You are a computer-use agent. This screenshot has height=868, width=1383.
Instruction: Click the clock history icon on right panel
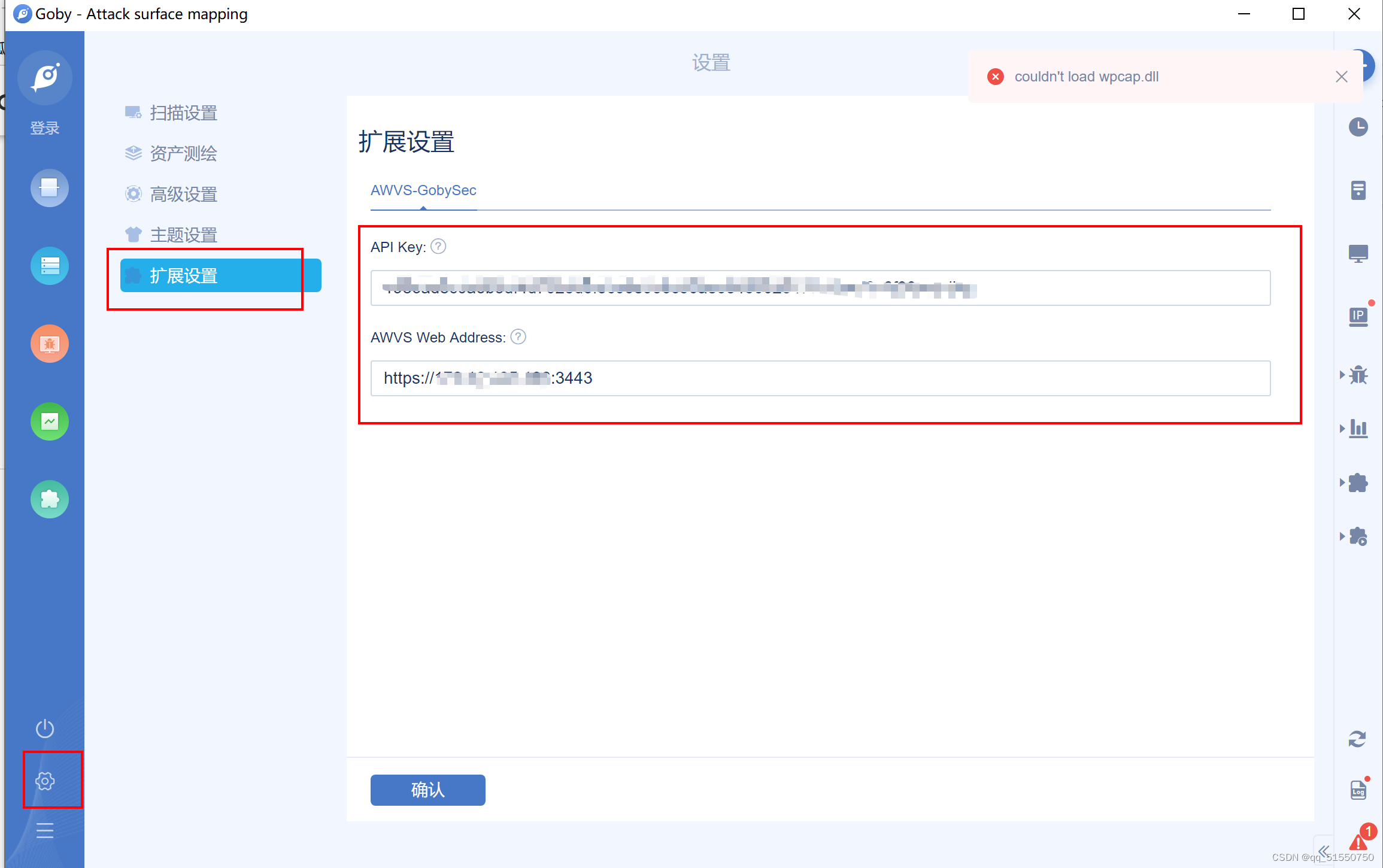[1358, 127]
